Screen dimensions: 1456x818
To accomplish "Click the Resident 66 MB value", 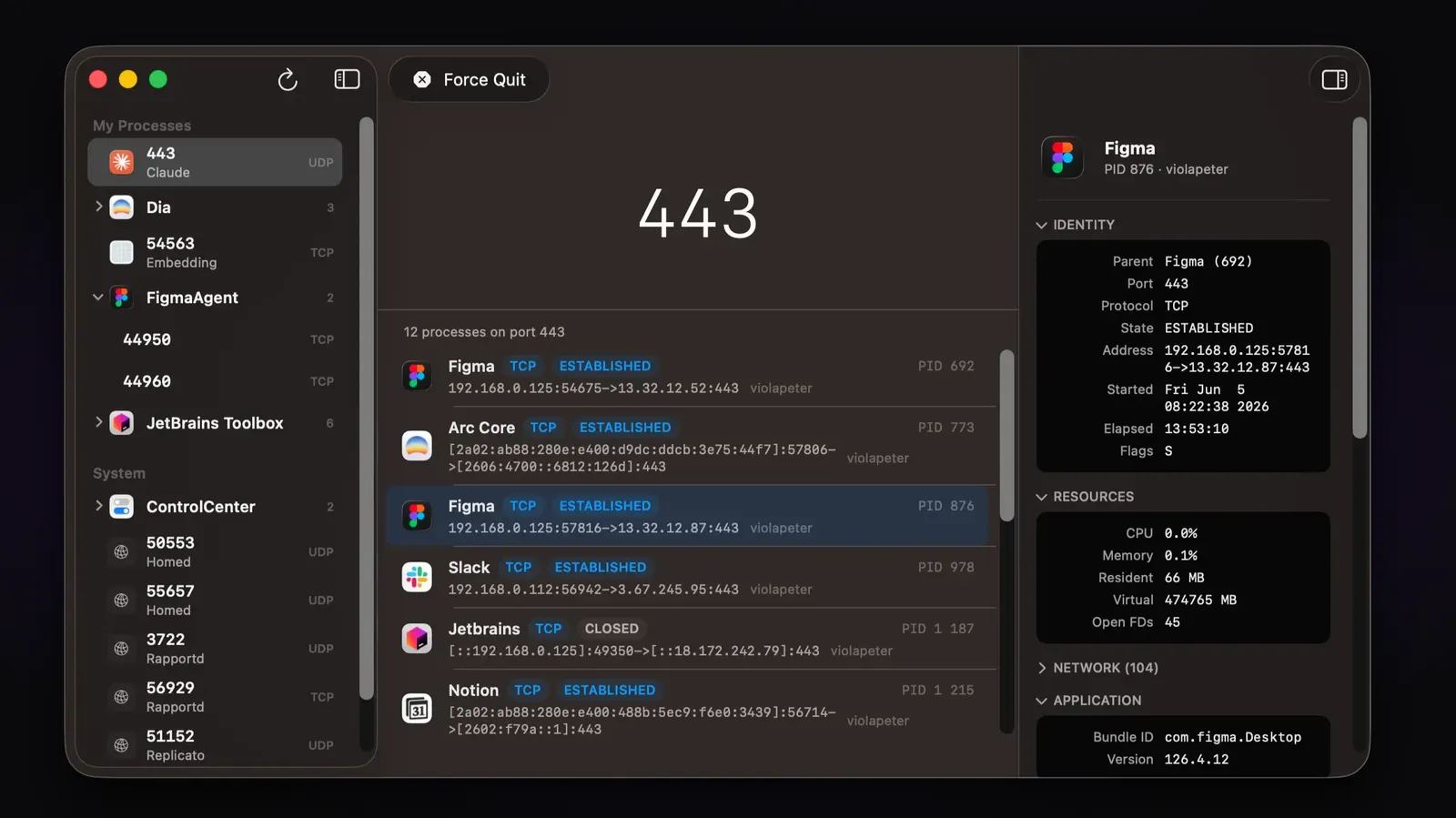I will [1184, 578].
